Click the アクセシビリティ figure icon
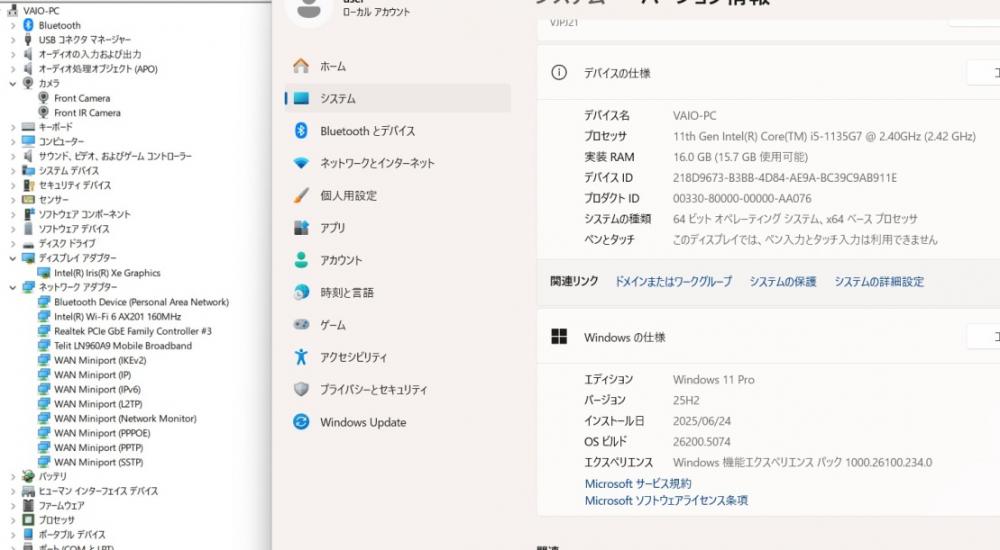The width and height of the screenshot is (1000, 550). [x=301, y=357]
